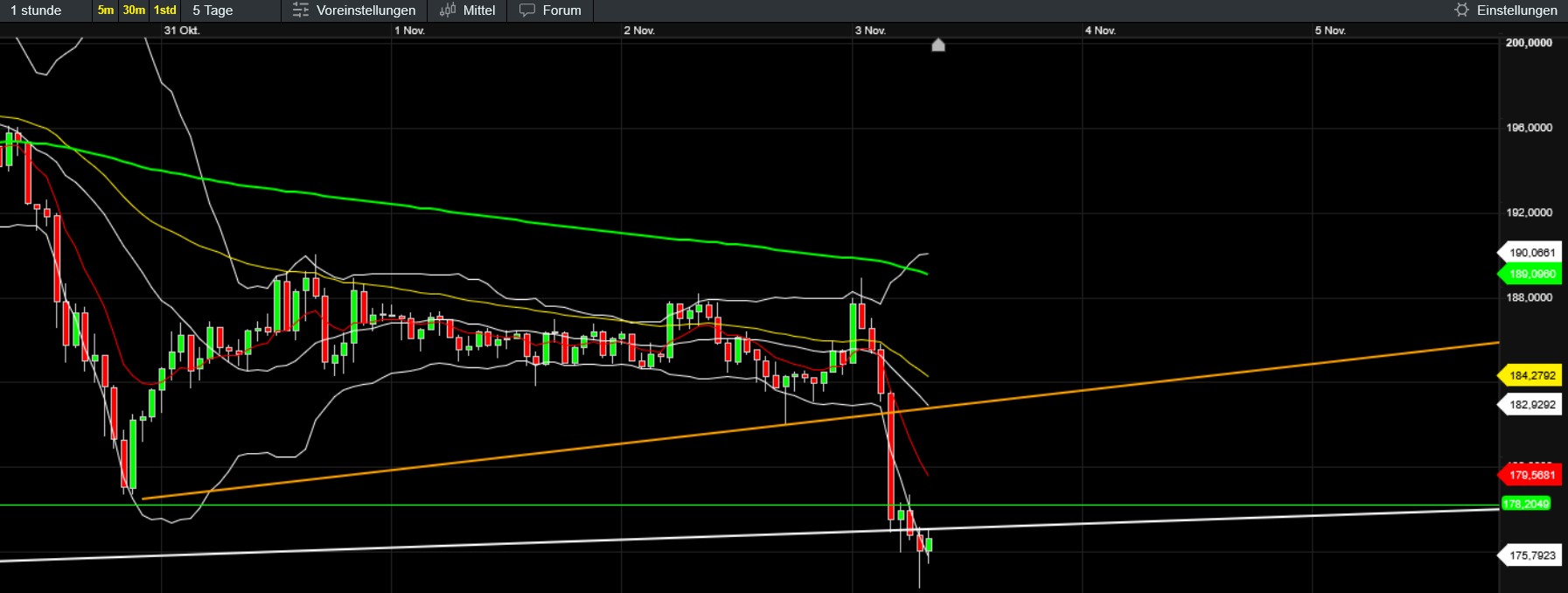This screenshot has height=593, width=1568.
Task: Open Voreinstellungen presets menu
Action: (x=354, y=10)
